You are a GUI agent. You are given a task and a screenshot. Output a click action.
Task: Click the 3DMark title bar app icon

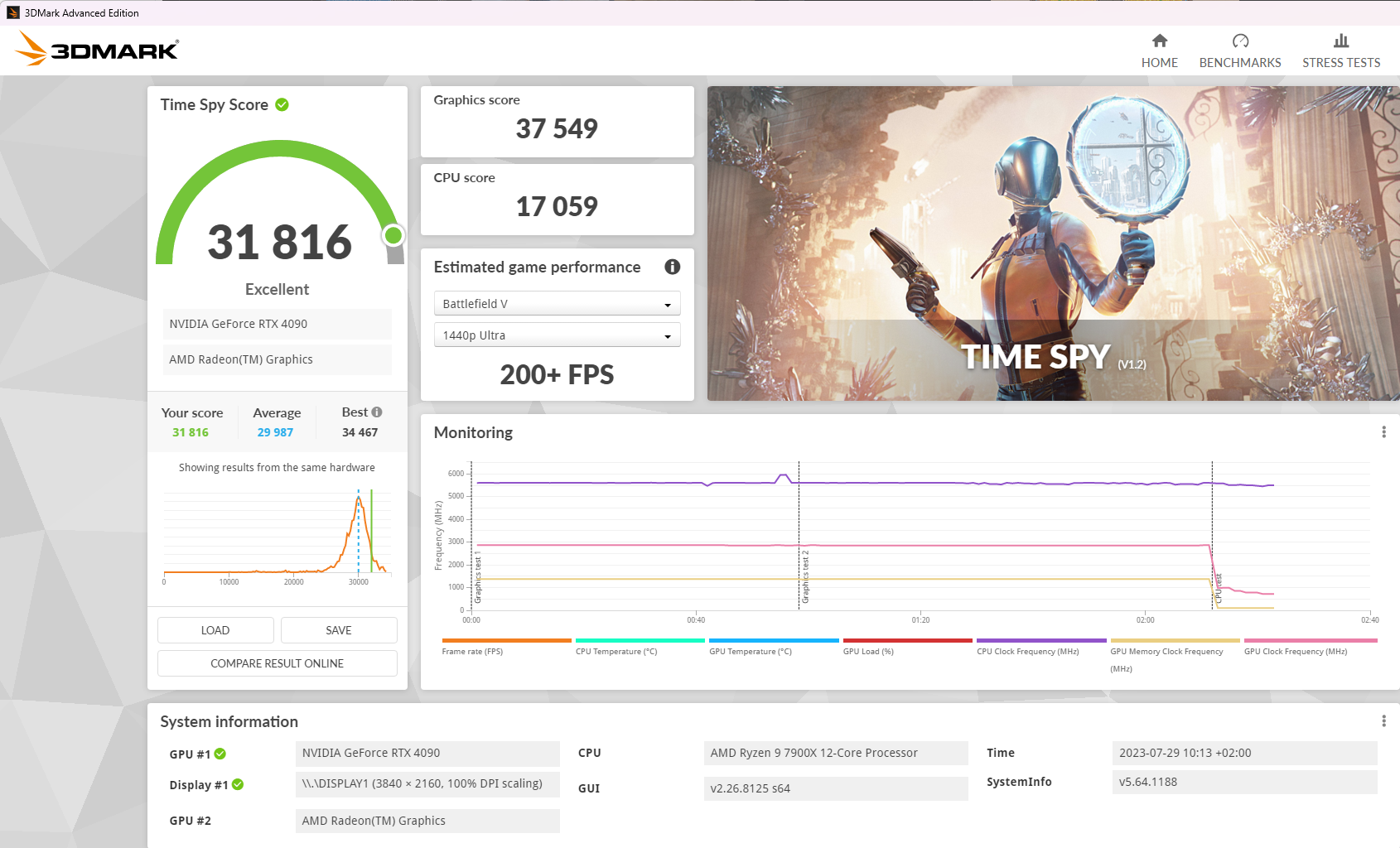pyautogui.click(x=13, y=12)
